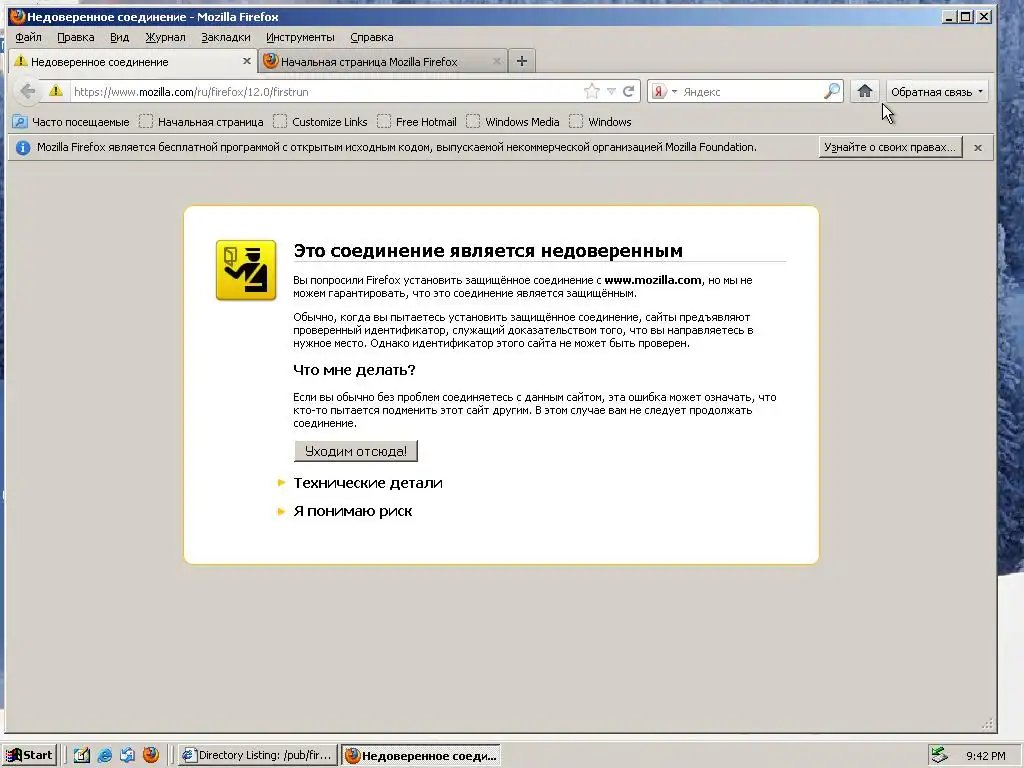Open the Журнал menu

click(165, 37)
